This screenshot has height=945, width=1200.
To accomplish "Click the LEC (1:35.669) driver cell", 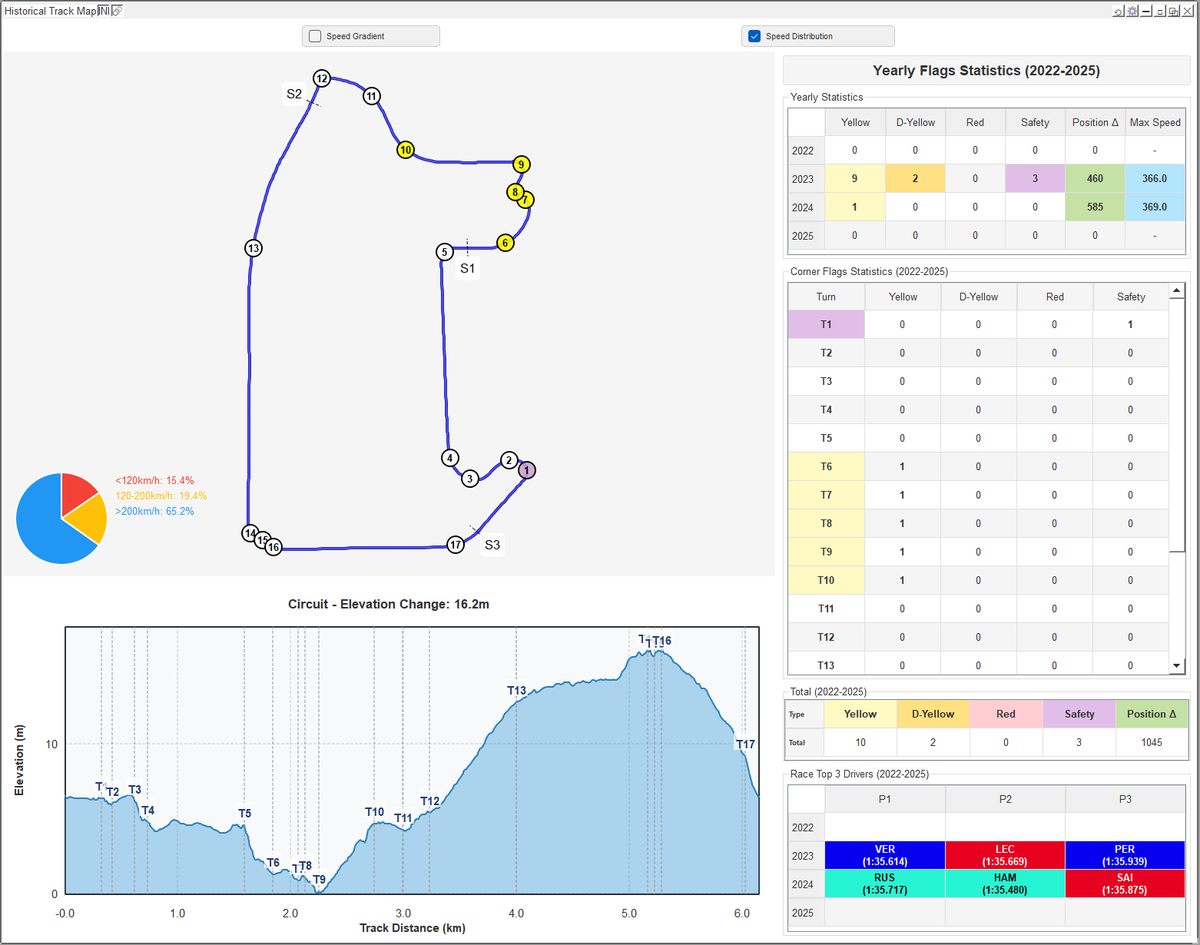I will [1005, 855].
